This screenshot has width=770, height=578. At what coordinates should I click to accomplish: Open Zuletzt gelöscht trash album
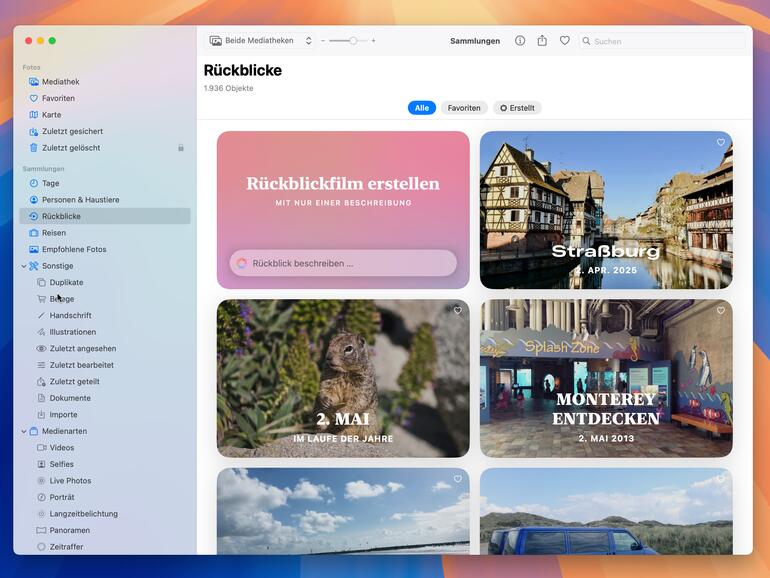tap(104, 148)
